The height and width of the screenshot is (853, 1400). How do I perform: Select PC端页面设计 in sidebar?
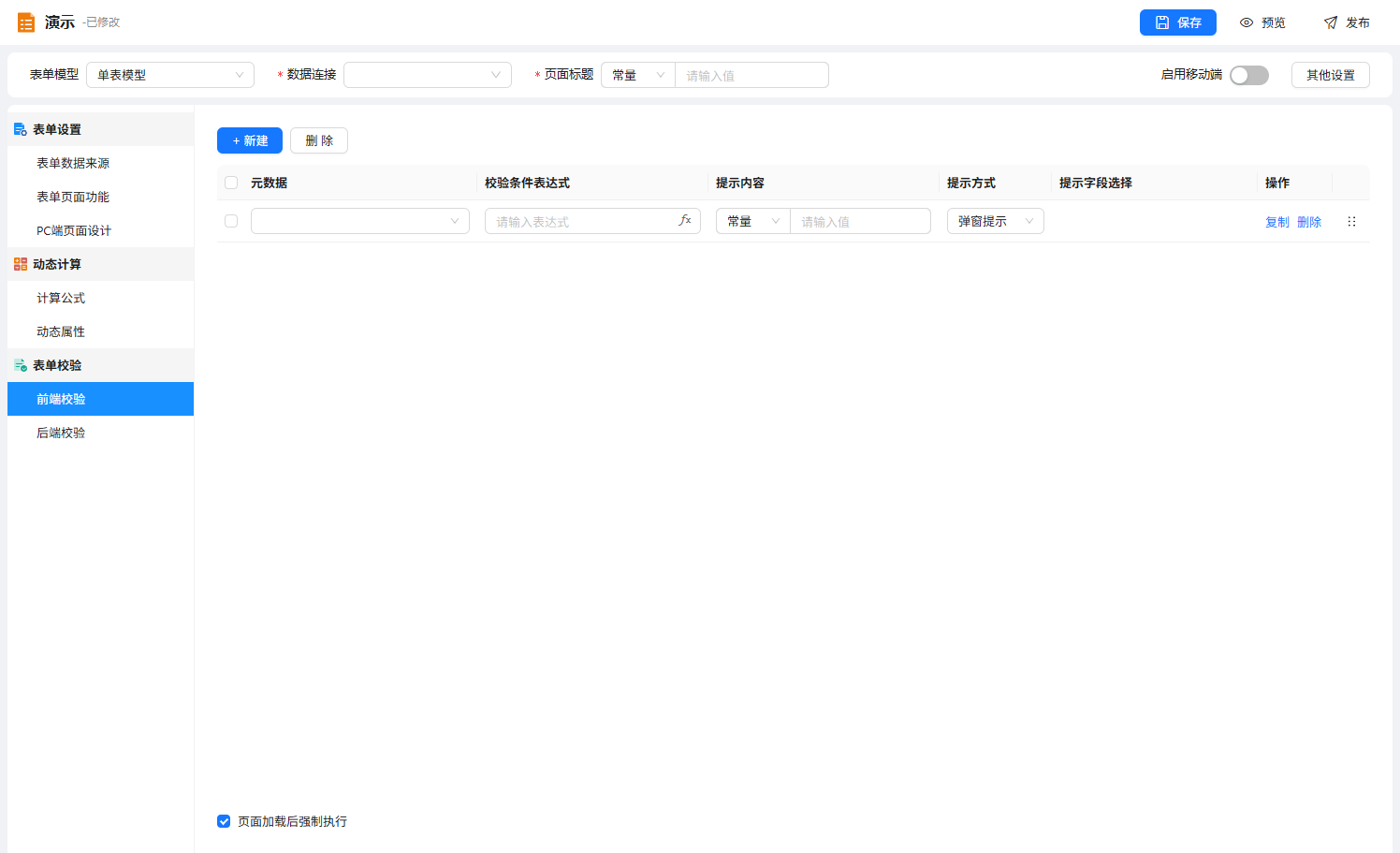point(101,230)
